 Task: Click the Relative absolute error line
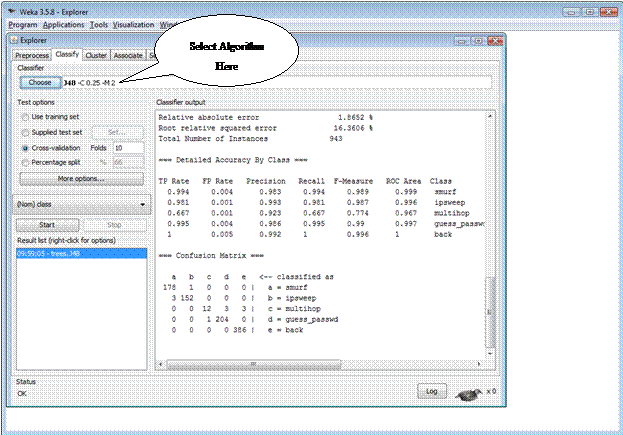tap(265, 118)
